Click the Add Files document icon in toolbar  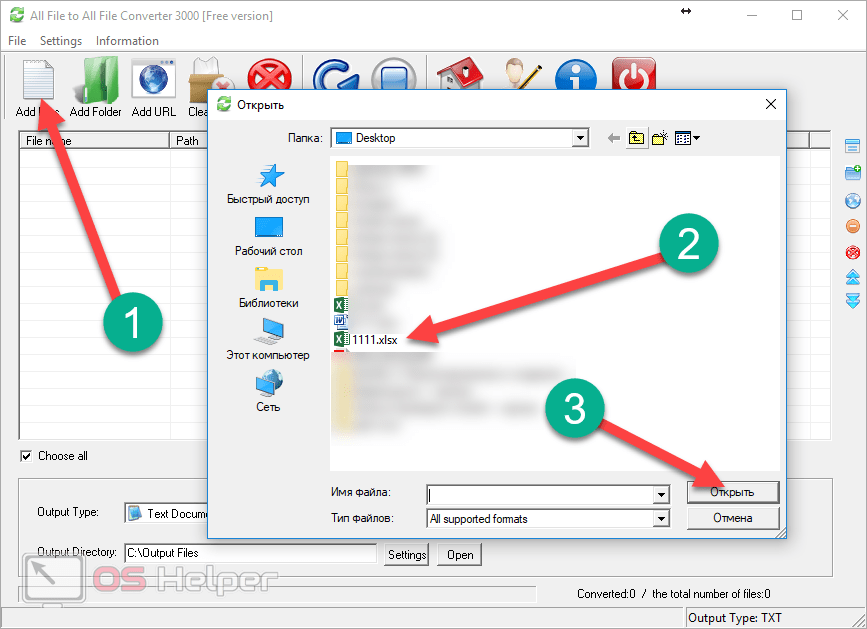38,82
